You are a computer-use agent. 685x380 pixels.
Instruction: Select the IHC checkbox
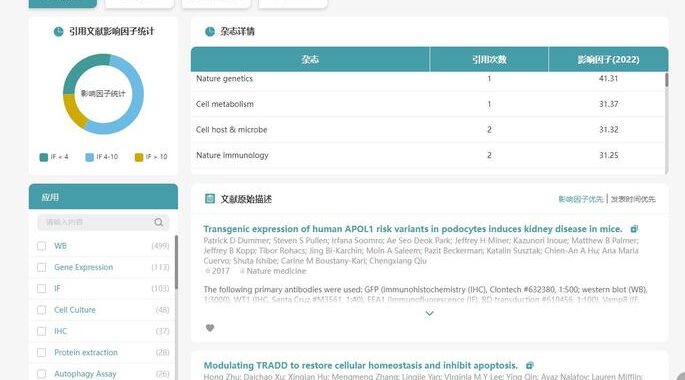pyautogui.click(x=42, y=332)
